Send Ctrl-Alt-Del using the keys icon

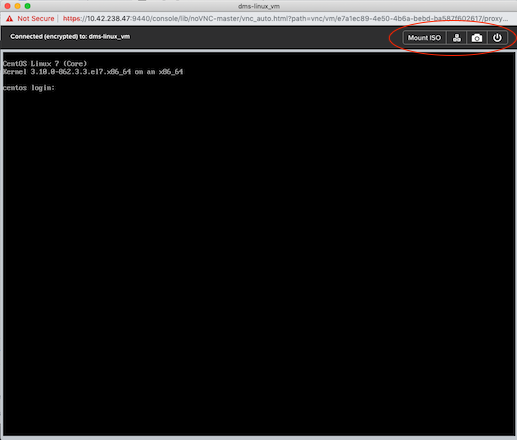click(456, 38)
